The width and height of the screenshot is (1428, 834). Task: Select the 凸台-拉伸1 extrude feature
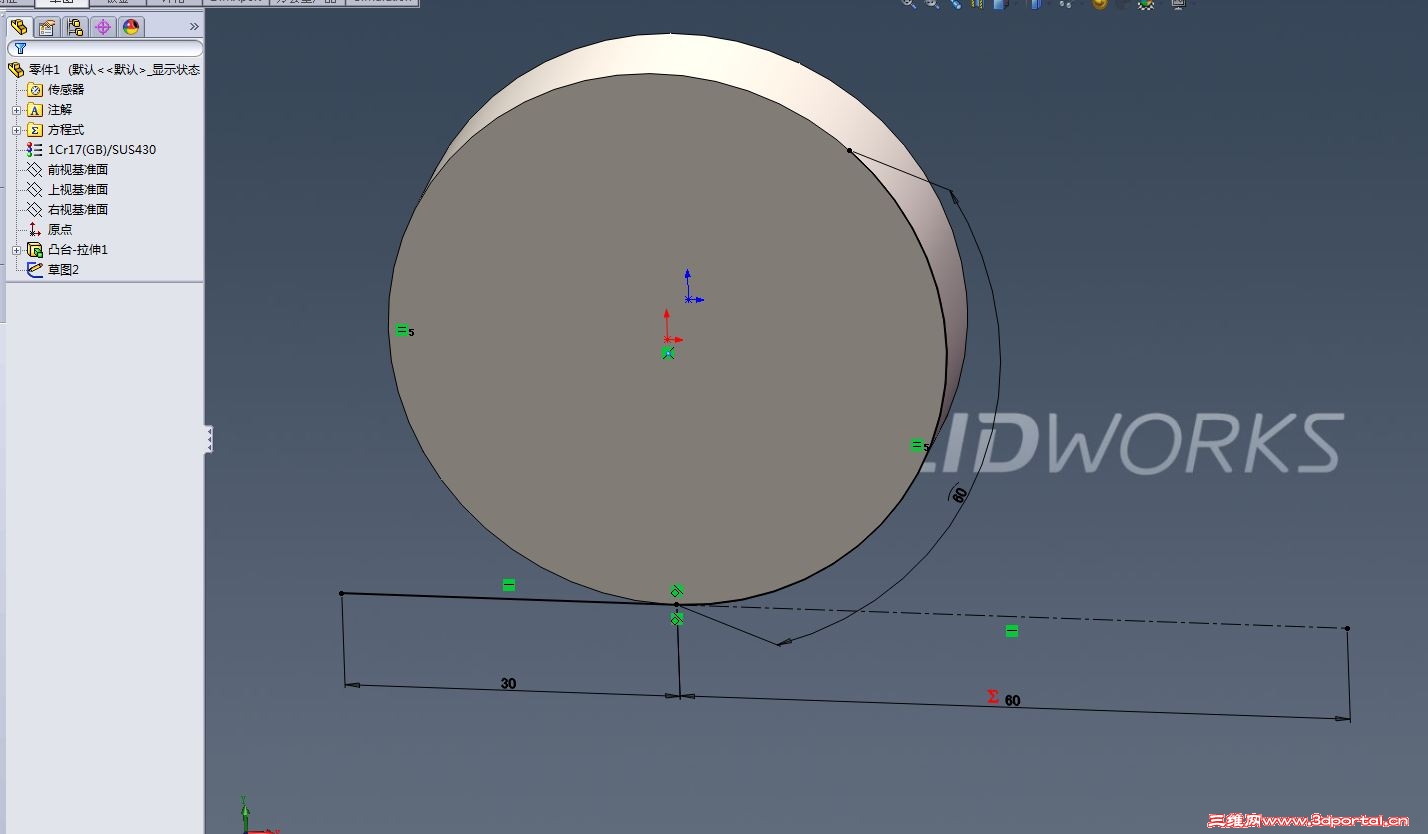click(68, 250)
